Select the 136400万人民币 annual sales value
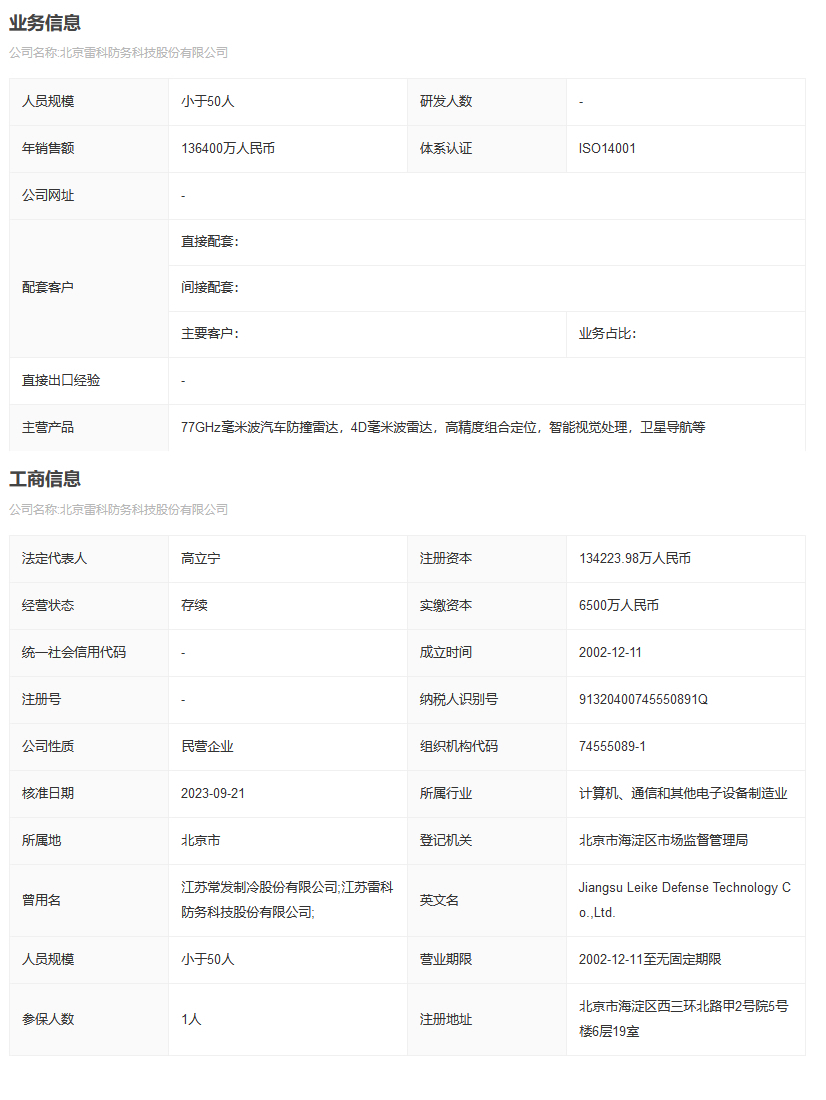The width and height of the screenshot is (826, 1100). [x=228, y=149]
